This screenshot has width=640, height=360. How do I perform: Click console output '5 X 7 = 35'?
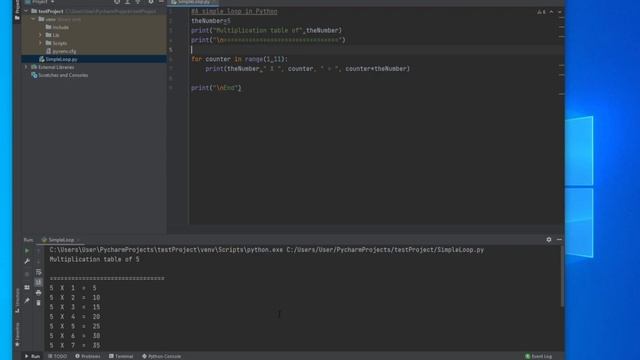75,345
